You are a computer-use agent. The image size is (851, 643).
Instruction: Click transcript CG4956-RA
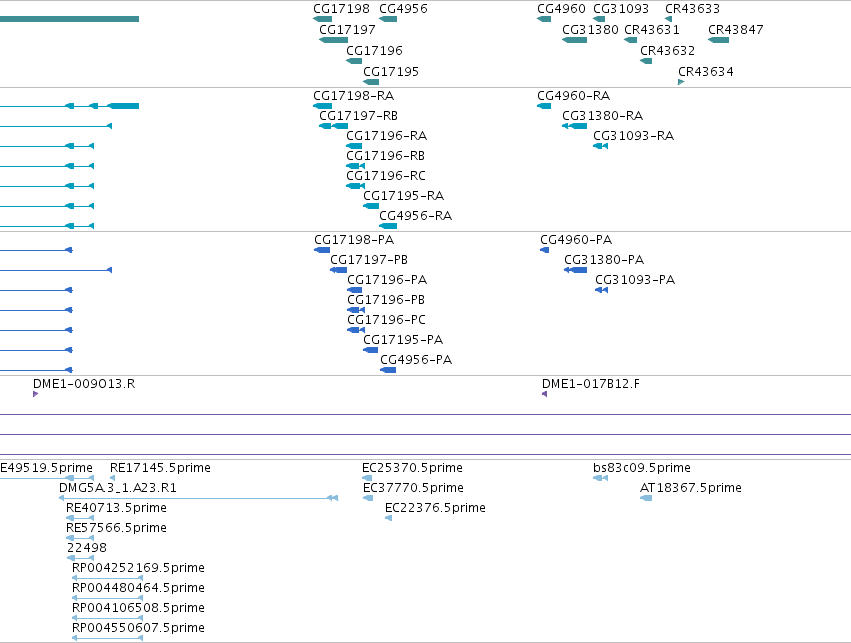point(388,226)
